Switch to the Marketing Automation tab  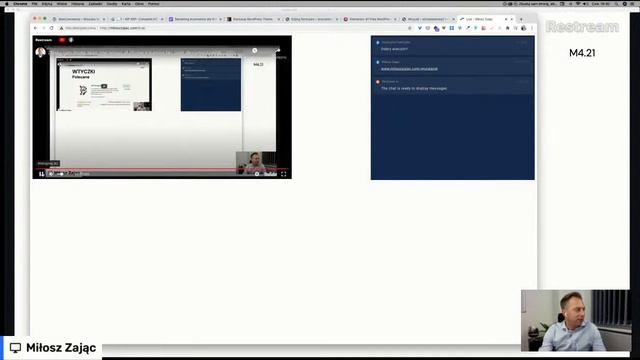click(195, 19)
